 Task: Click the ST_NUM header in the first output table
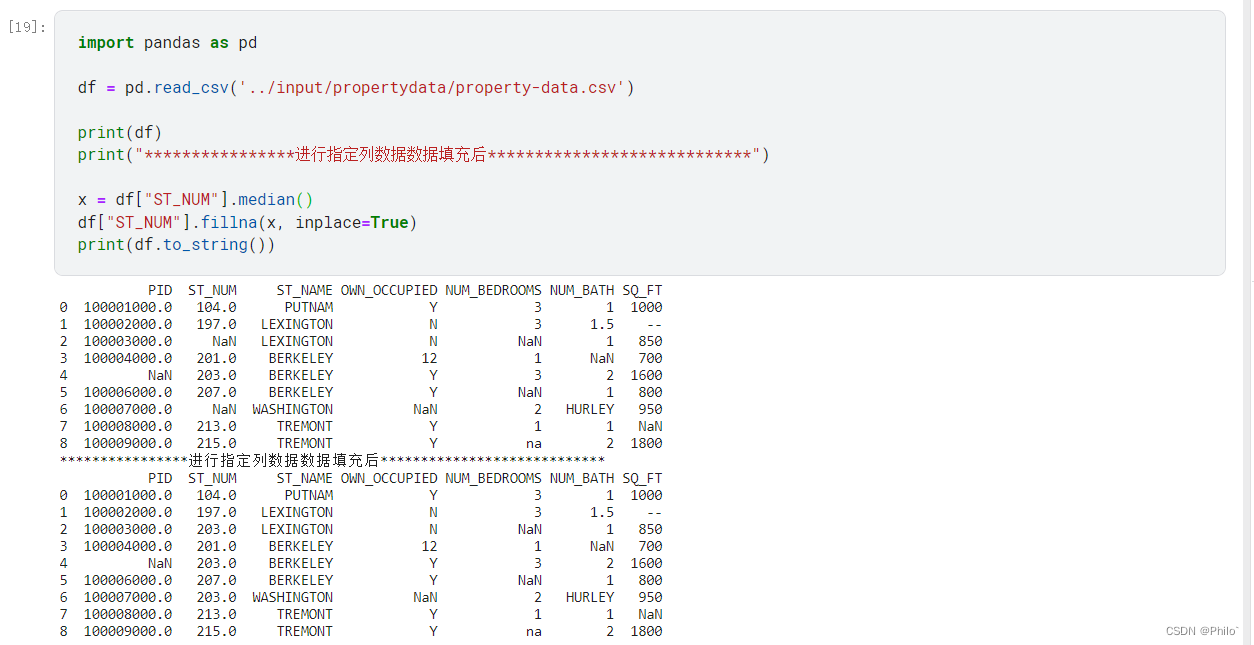tap(212, 291)
